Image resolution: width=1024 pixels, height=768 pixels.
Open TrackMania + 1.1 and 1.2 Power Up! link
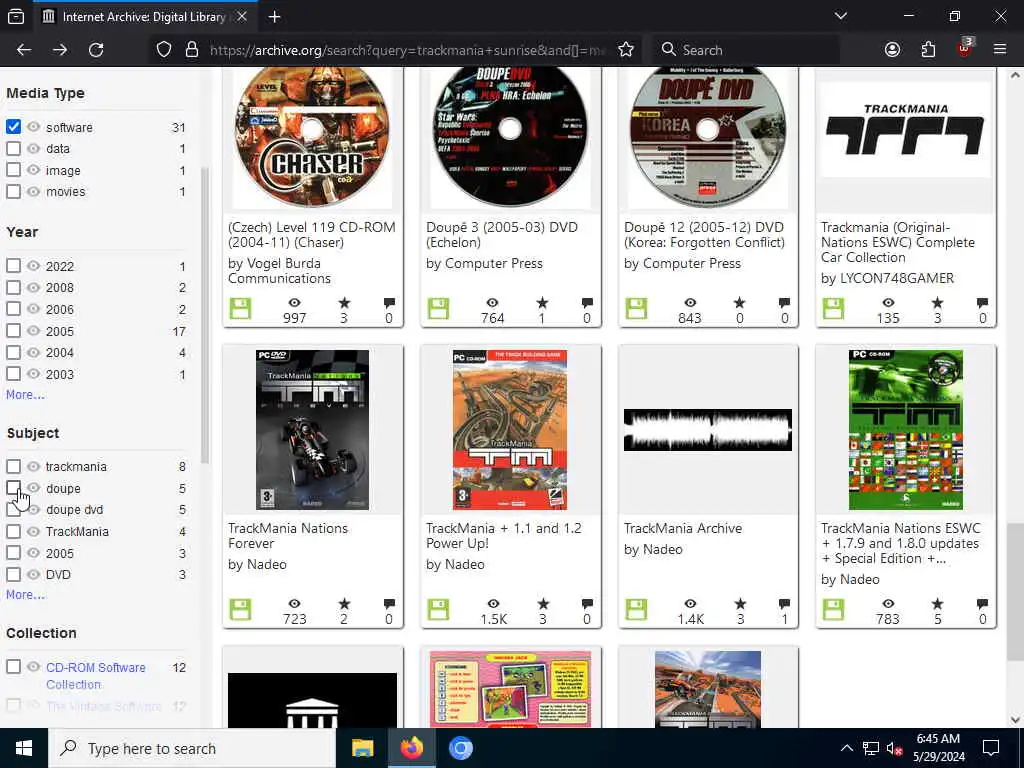[x=504, y=536]
